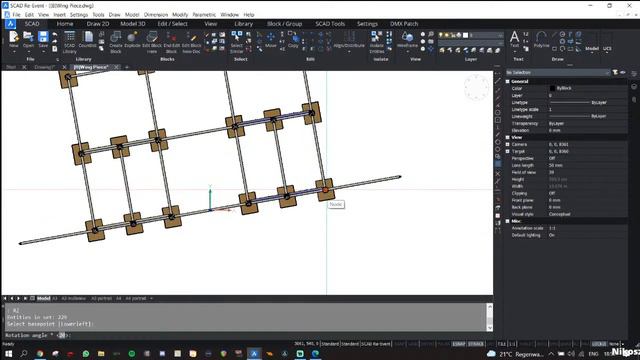
Task: Collapse the View properties section
Action: tap(508, 138)
